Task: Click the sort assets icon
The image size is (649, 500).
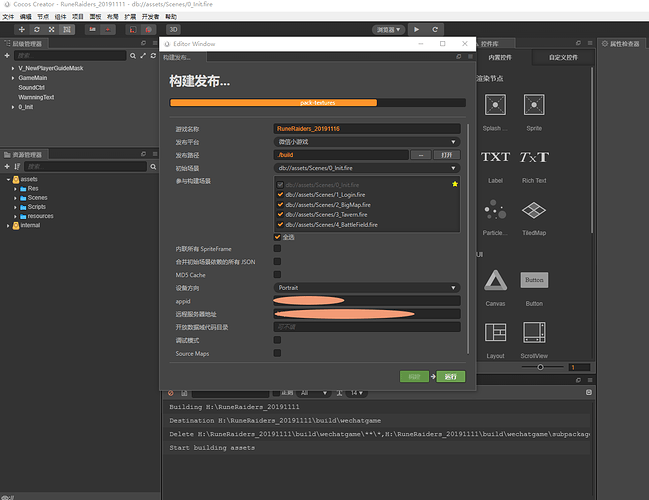Action: [17, 166]
